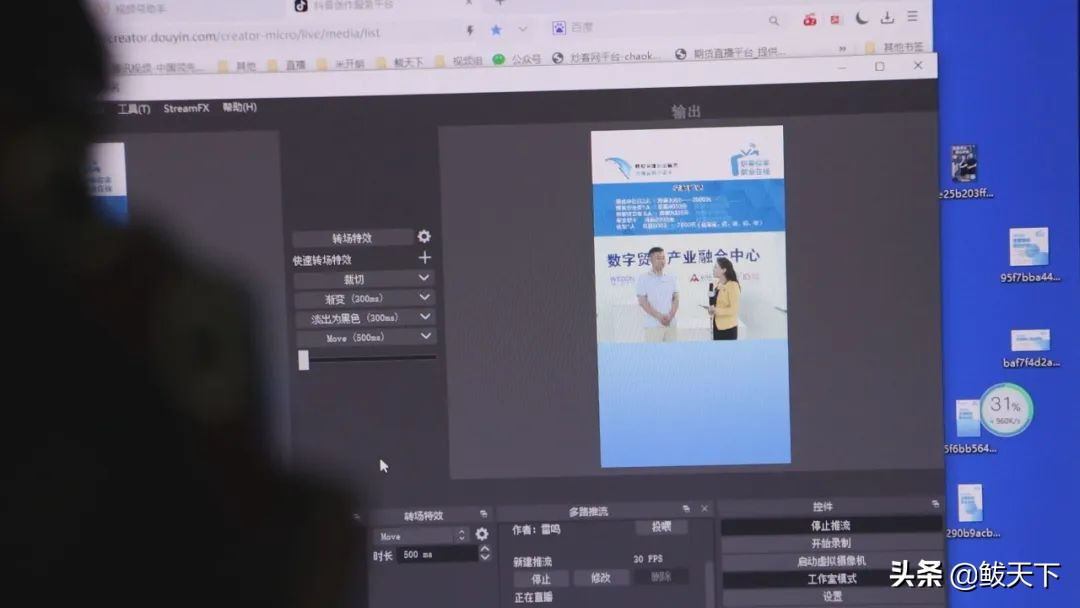Viewport: 1080px width, 608px height.
Task: Open desktop file 290b9acb...
Action: pyautogui.click(x=972, y=512)
